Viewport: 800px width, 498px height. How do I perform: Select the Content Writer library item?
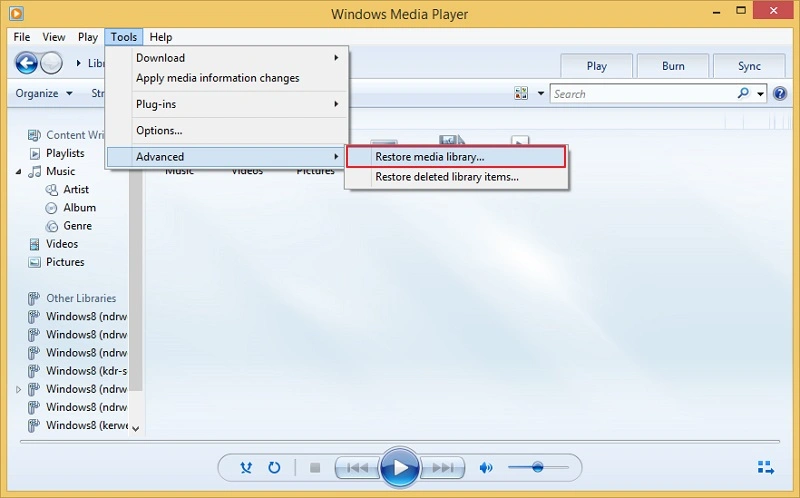tap(75, 135)
